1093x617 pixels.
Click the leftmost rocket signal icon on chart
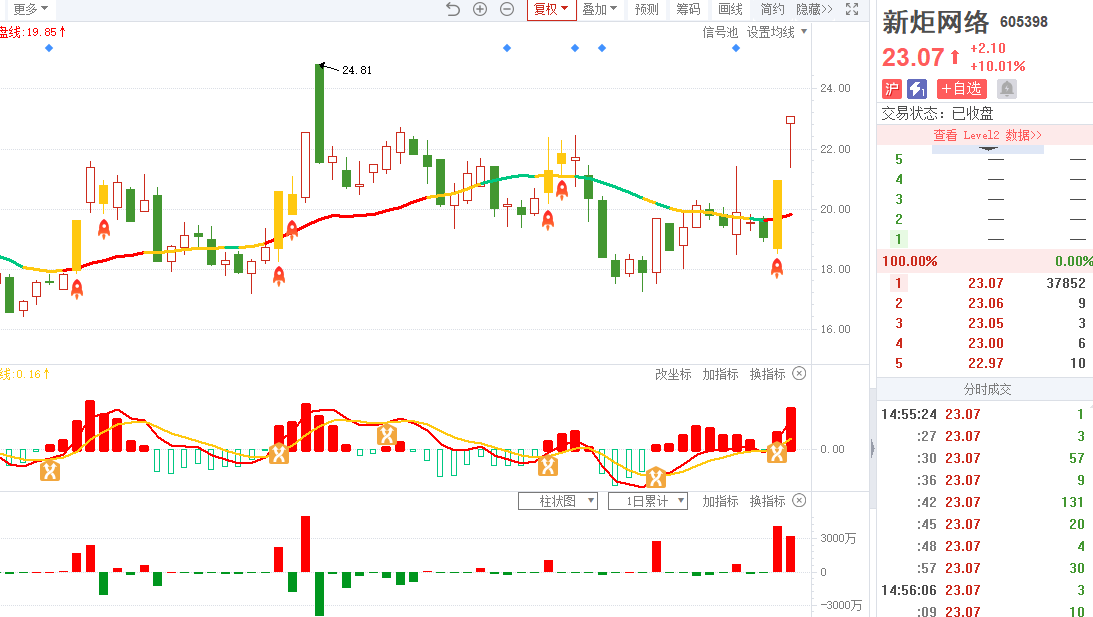(x=77, y=288)
